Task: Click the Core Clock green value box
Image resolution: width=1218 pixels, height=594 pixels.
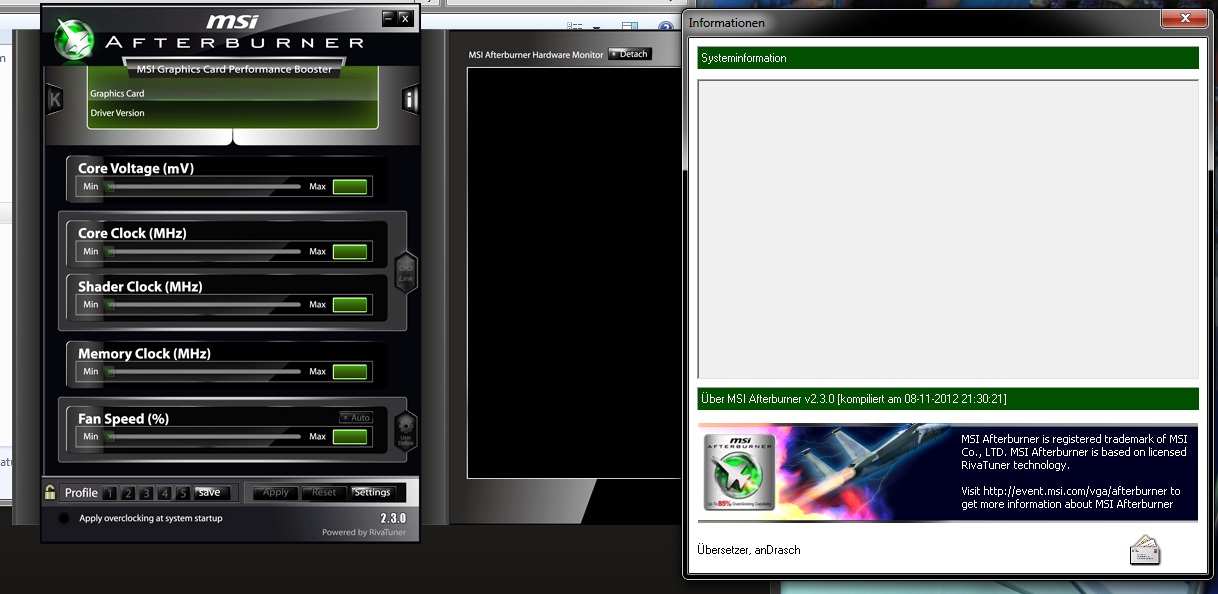Action: (350, 251)
